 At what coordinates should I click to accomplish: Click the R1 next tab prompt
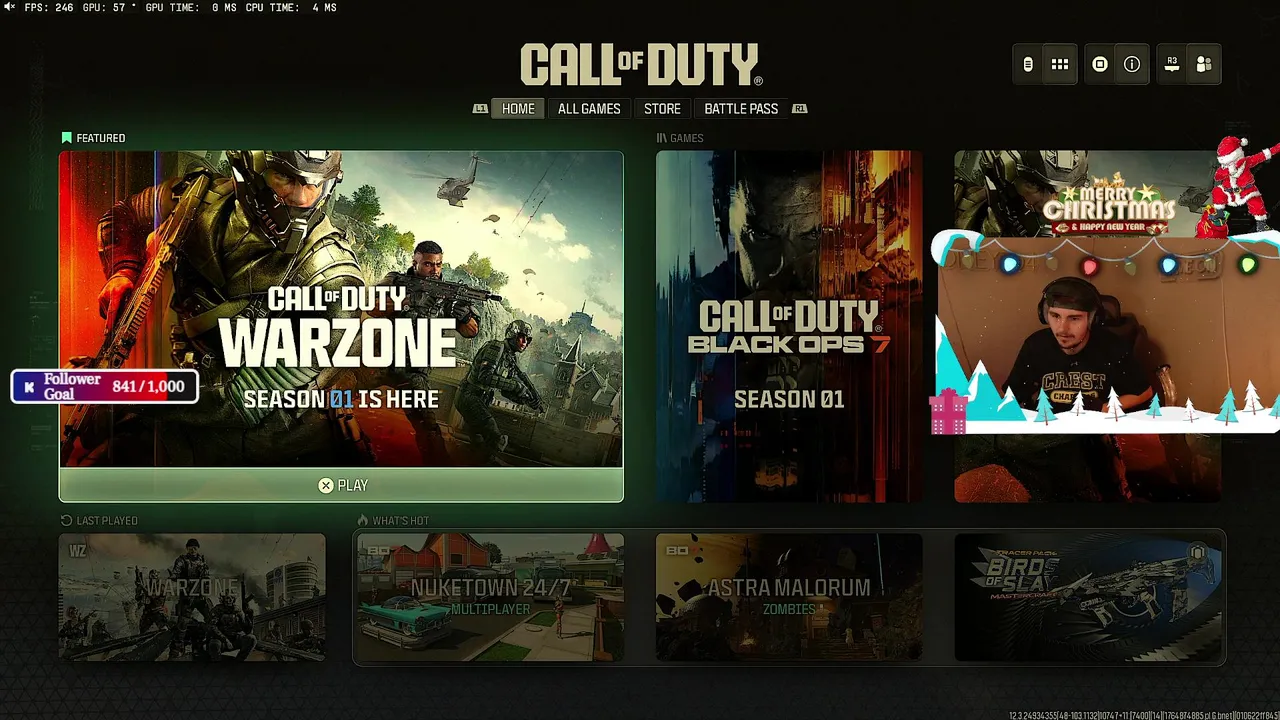click(x=799, y=109)
